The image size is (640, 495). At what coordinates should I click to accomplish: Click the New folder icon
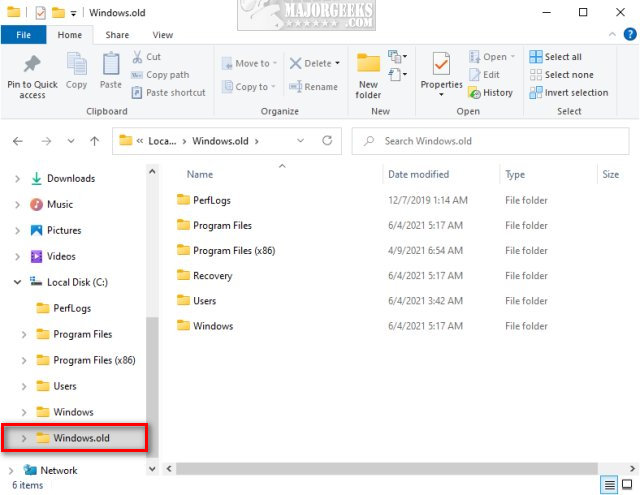[x=368, y=64]
